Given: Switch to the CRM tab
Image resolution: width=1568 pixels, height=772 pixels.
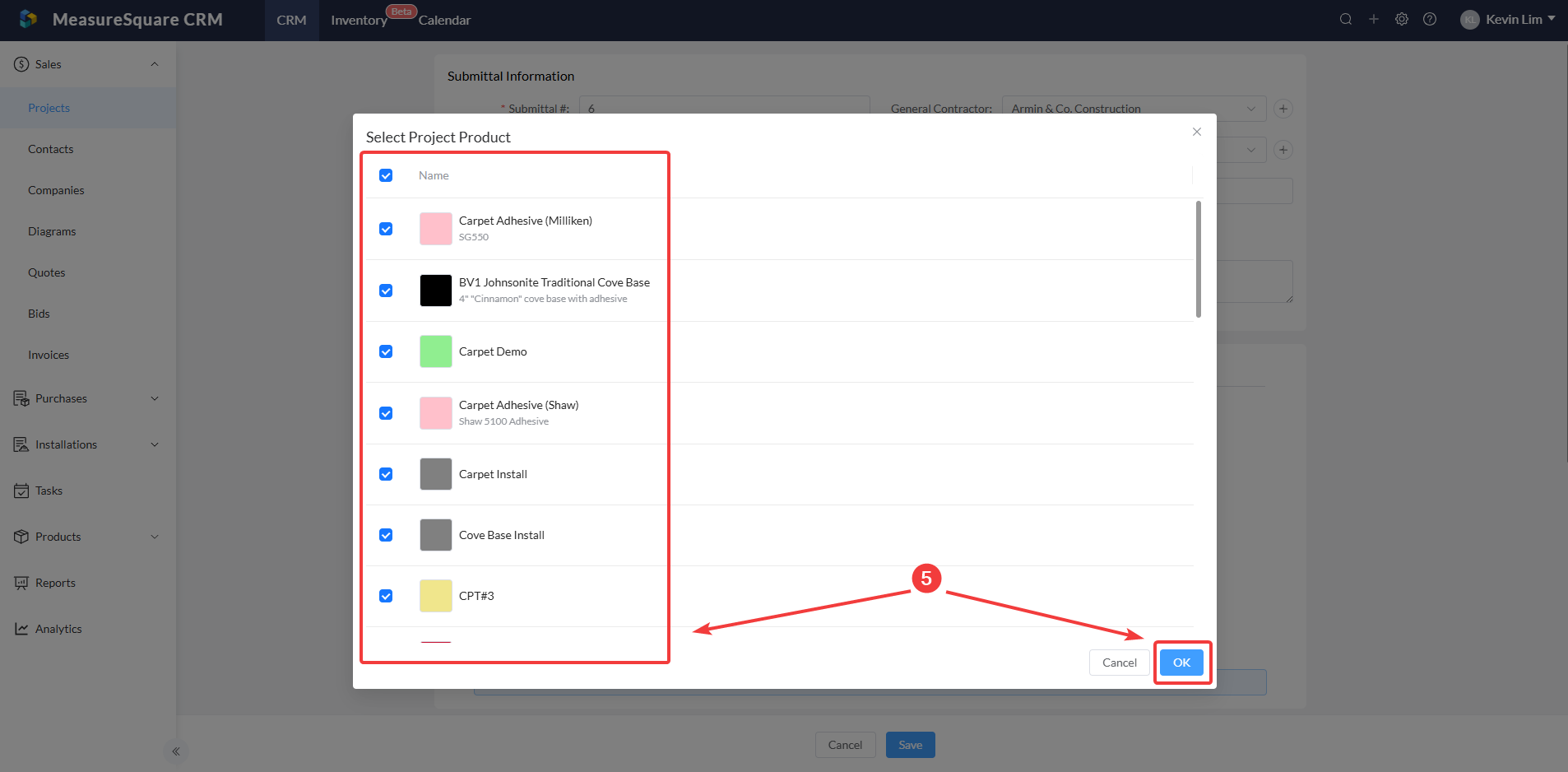Looking at the screenshot, I should pyautogui.click(x=291, y=20).
